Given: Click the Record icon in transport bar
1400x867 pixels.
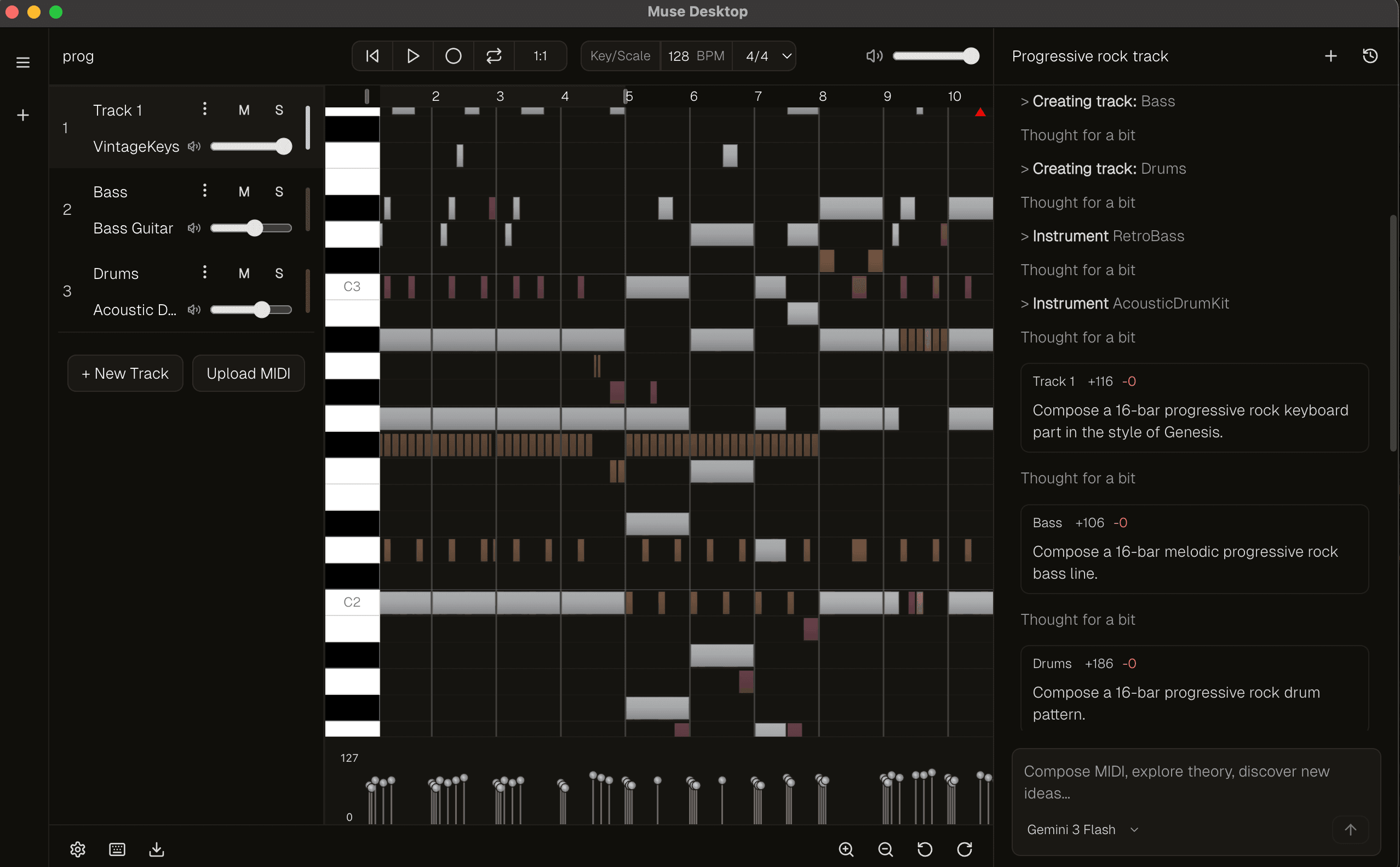Looking at the screenshot, I should [453, 55].
